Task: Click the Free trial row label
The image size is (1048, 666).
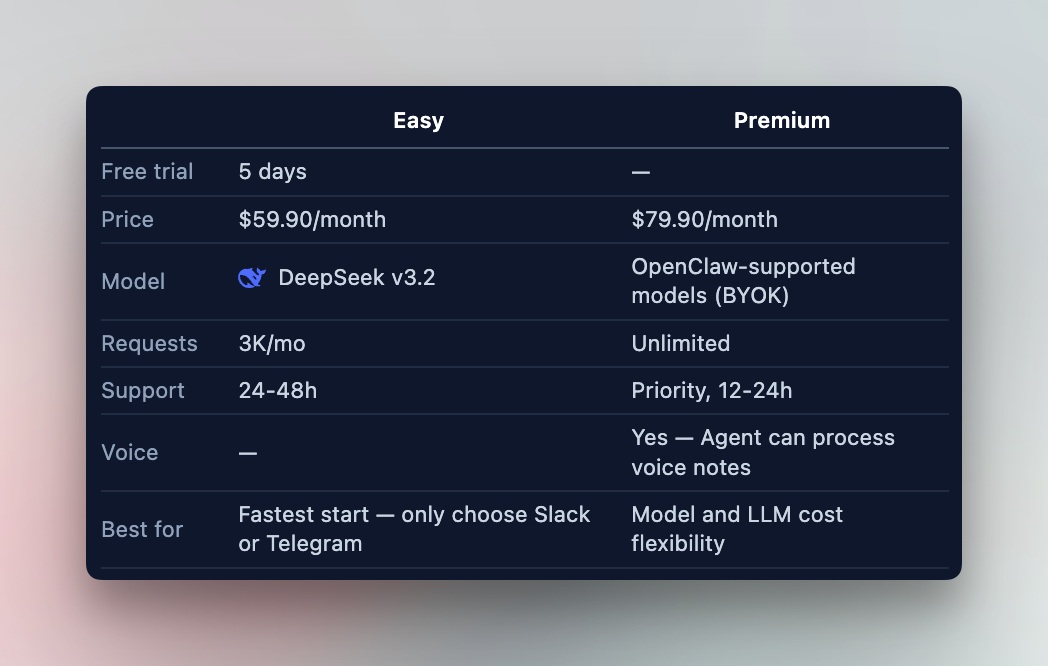Action: (147, 172)
